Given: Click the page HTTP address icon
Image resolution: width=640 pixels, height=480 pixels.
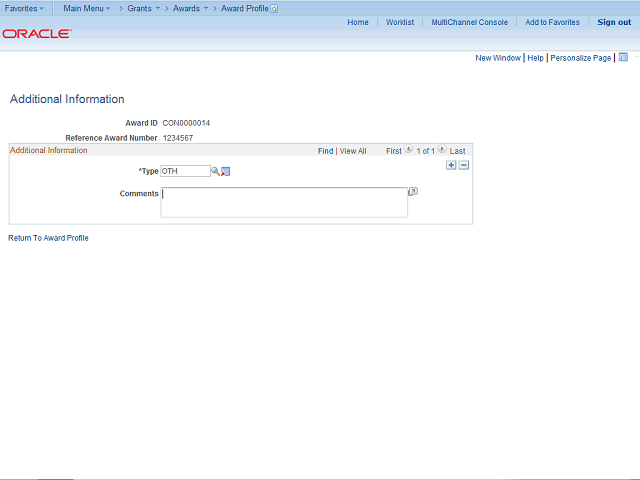Looking at the screenshot, I should (623, 58).
